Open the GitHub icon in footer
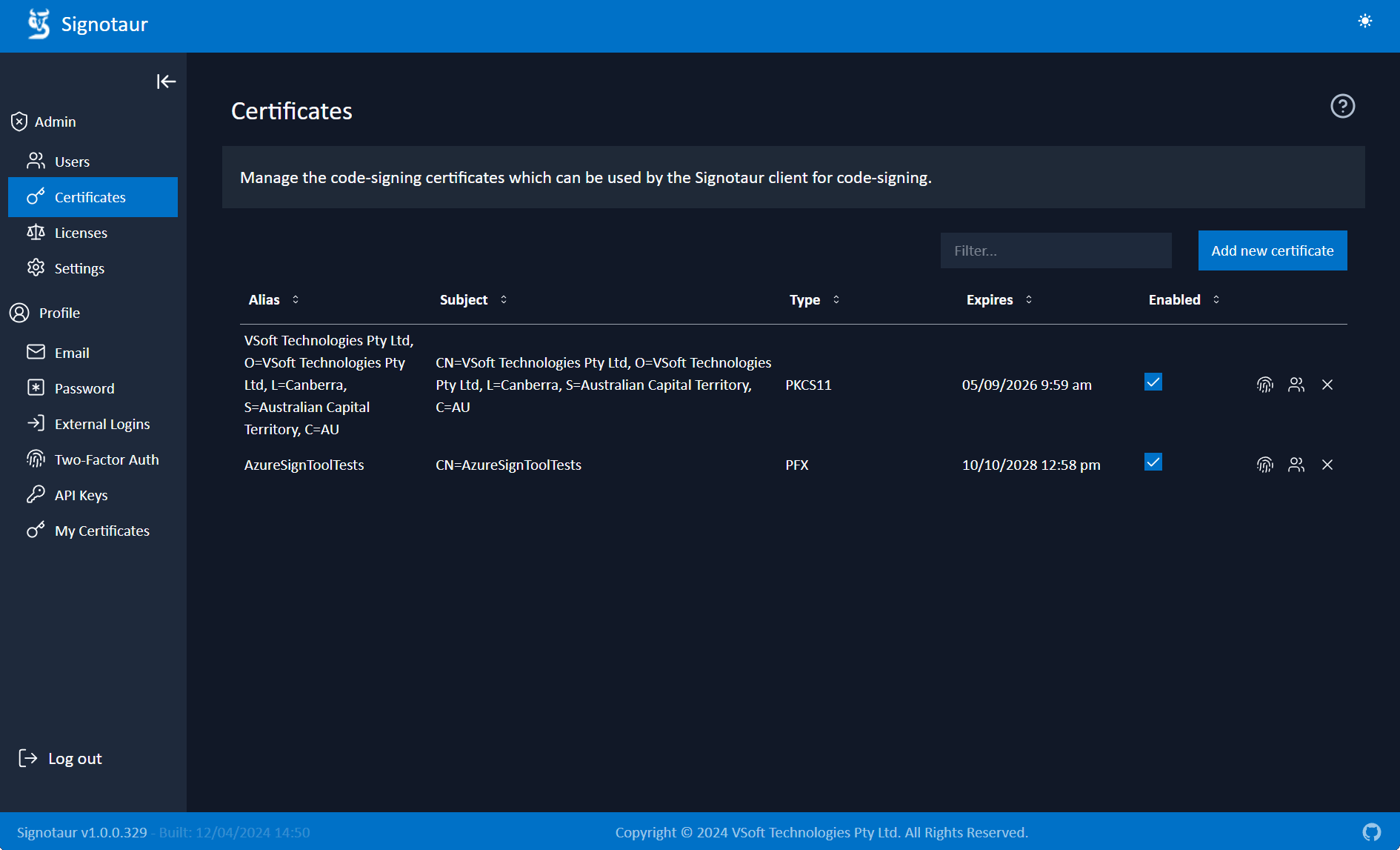The height and width of the screenshot is (850, 1400). click(1372, 832)
